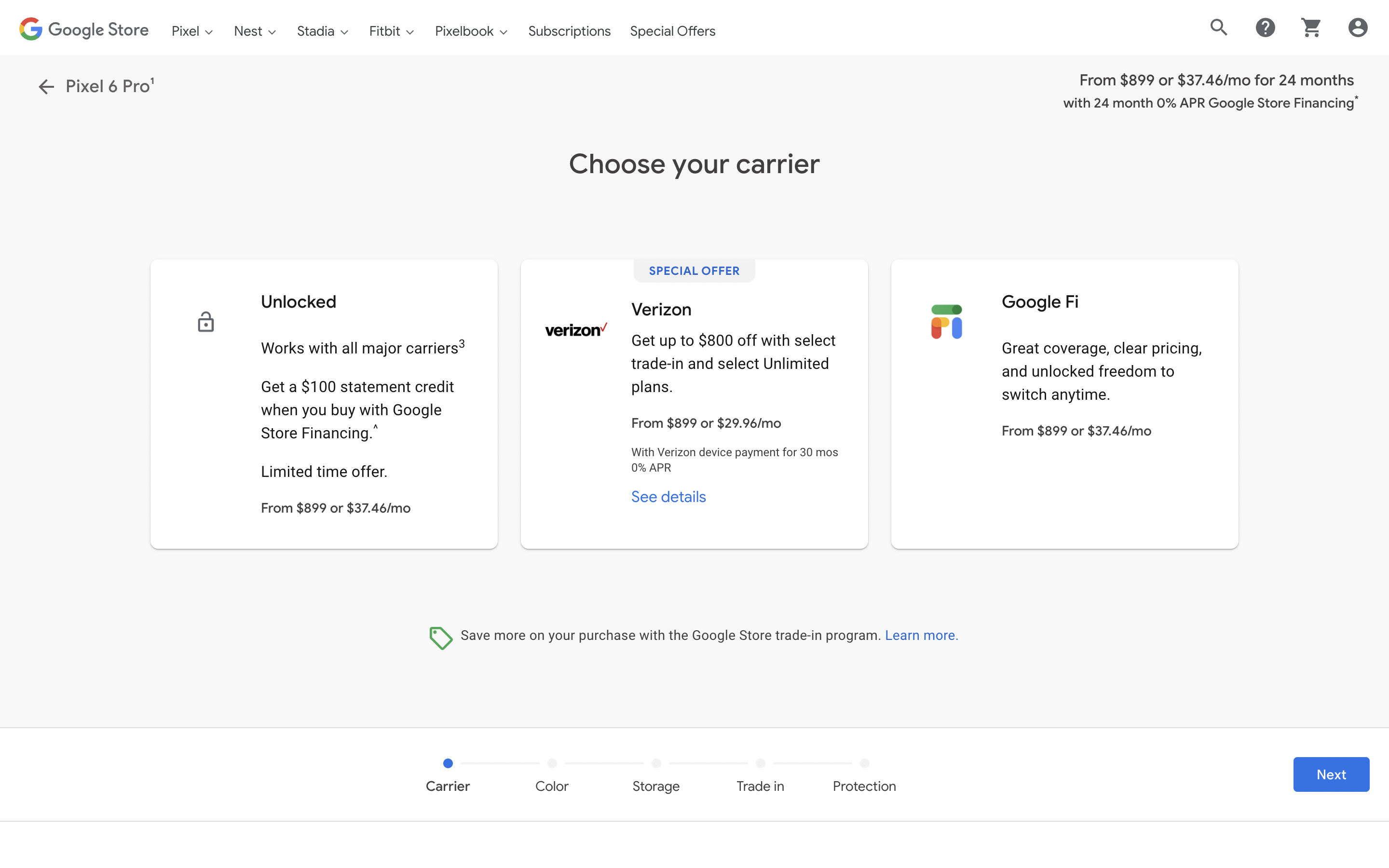Click the Verizon logo
Image resolution: width=1389 pixels, height=868 pixels.
pyautogui.click(x=576, y=330)
